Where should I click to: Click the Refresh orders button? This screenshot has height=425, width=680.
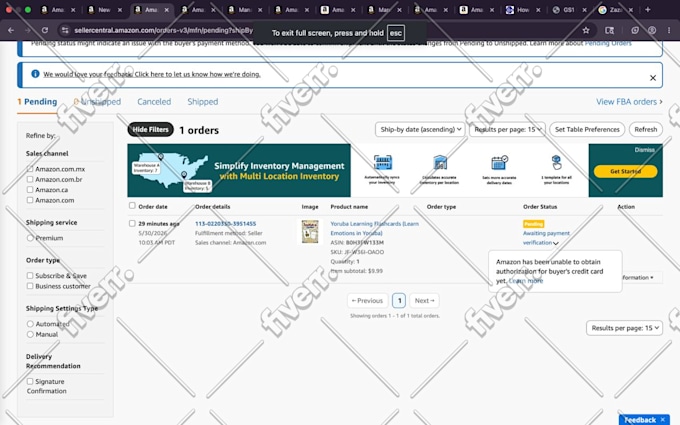[x=645, y=129]
